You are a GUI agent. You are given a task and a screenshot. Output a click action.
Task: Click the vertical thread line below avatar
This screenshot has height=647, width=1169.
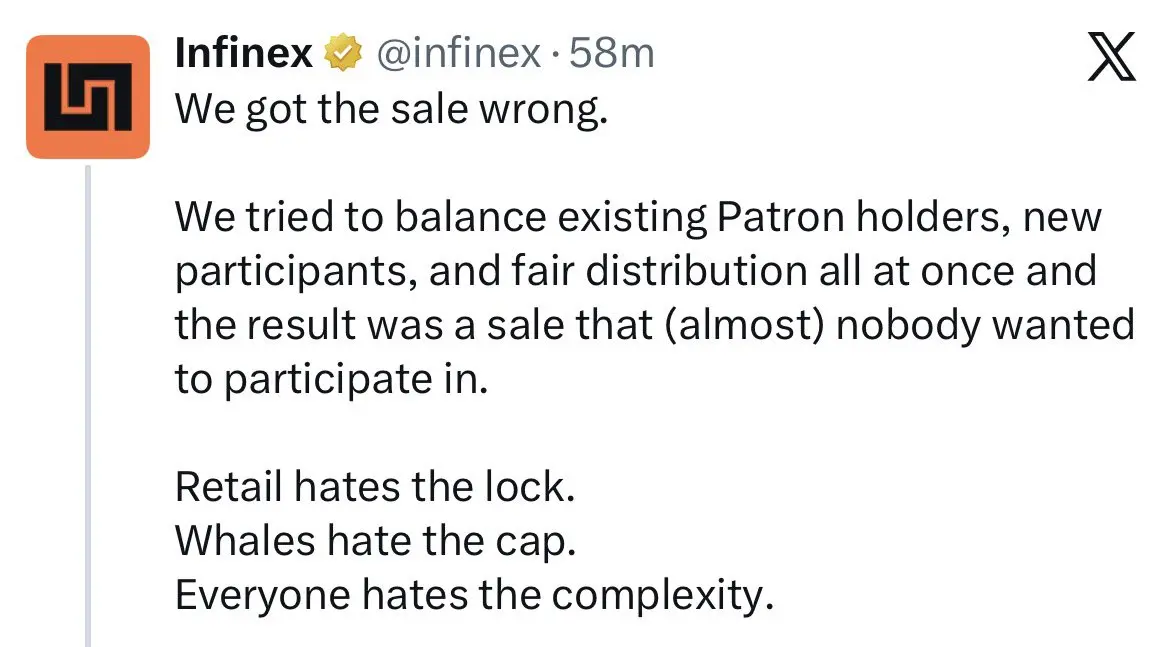coord(88,400)
